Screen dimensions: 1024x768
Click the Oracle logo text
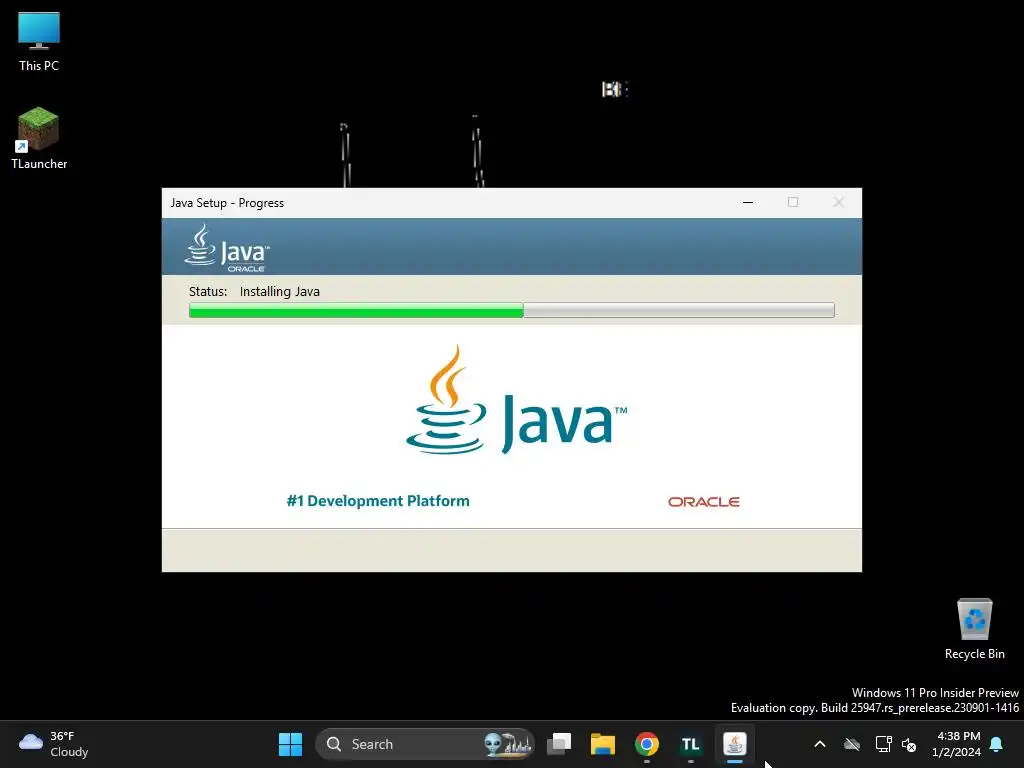click(x=703, y=502)
